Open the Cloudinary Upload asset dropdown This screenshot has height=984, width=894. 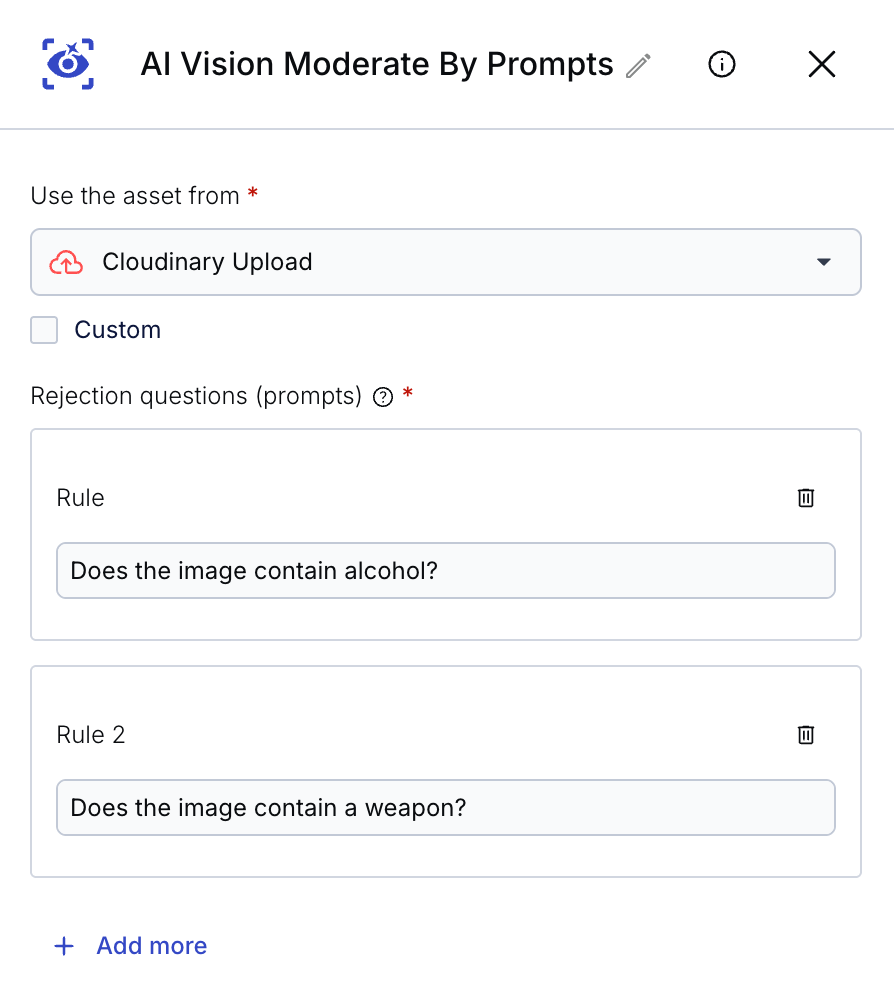(445, 262)
